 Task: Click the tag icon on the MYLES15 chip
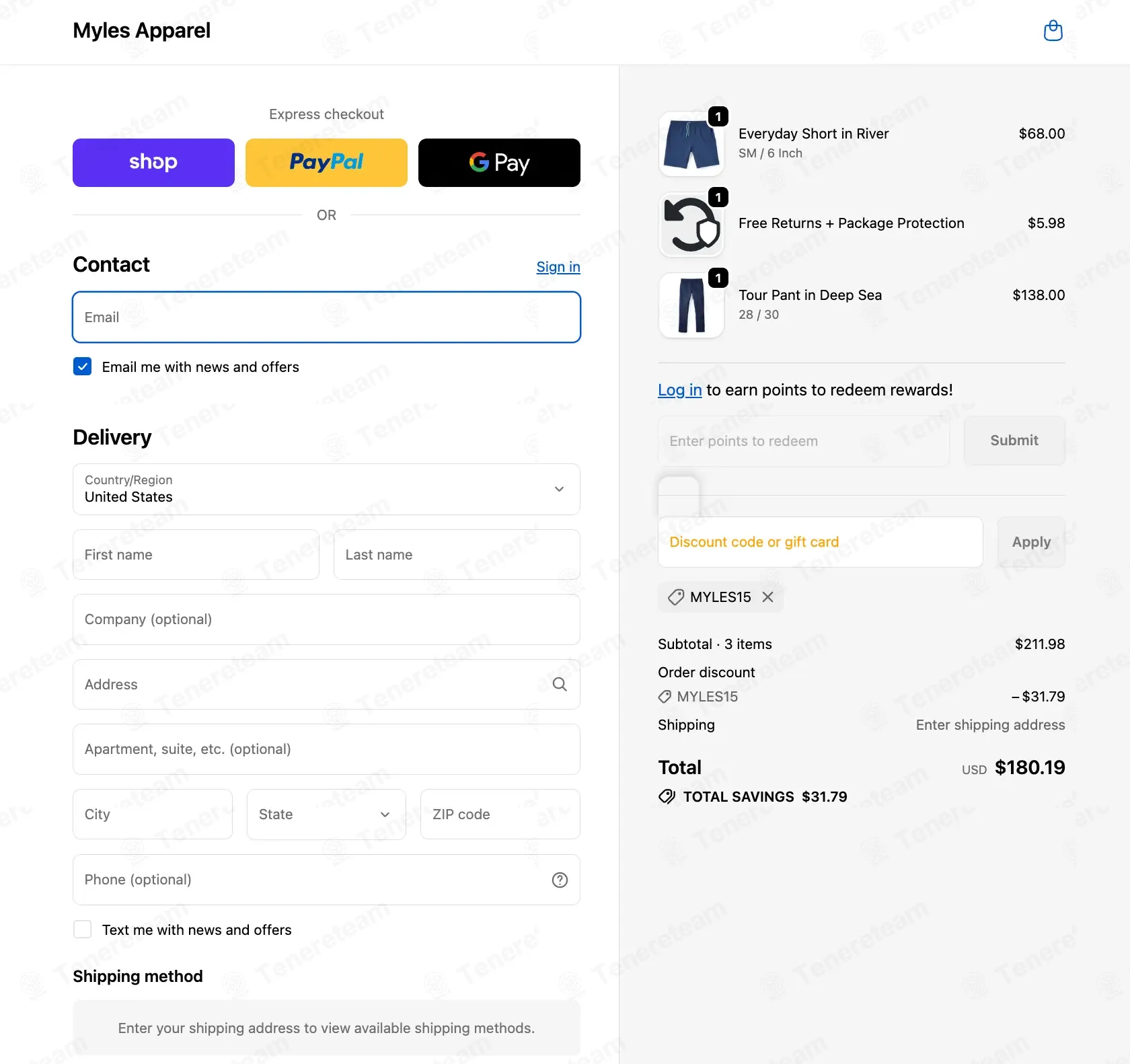[675, 597]
